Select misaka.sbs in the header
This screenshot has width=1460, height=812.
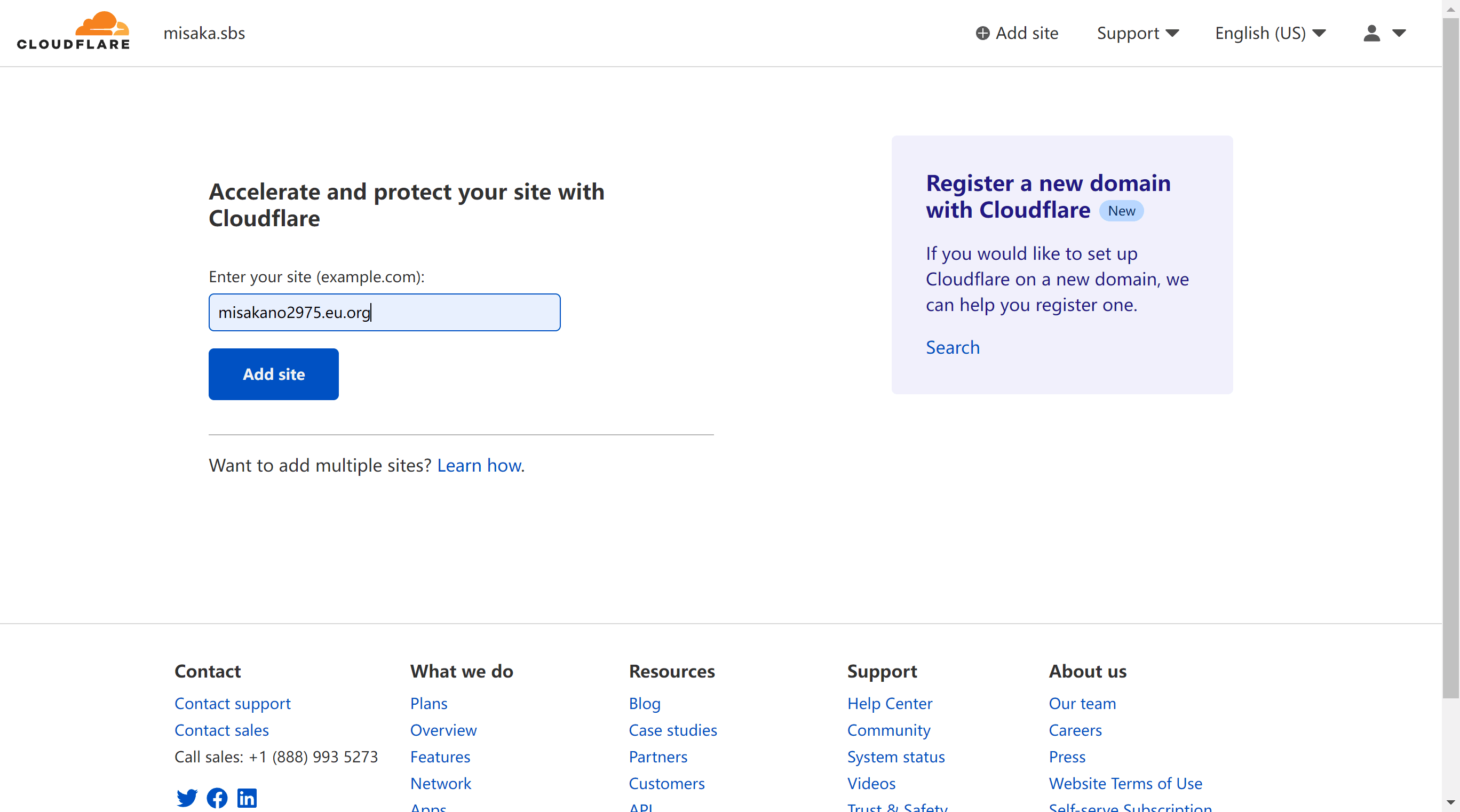click(x=204, y=34)
